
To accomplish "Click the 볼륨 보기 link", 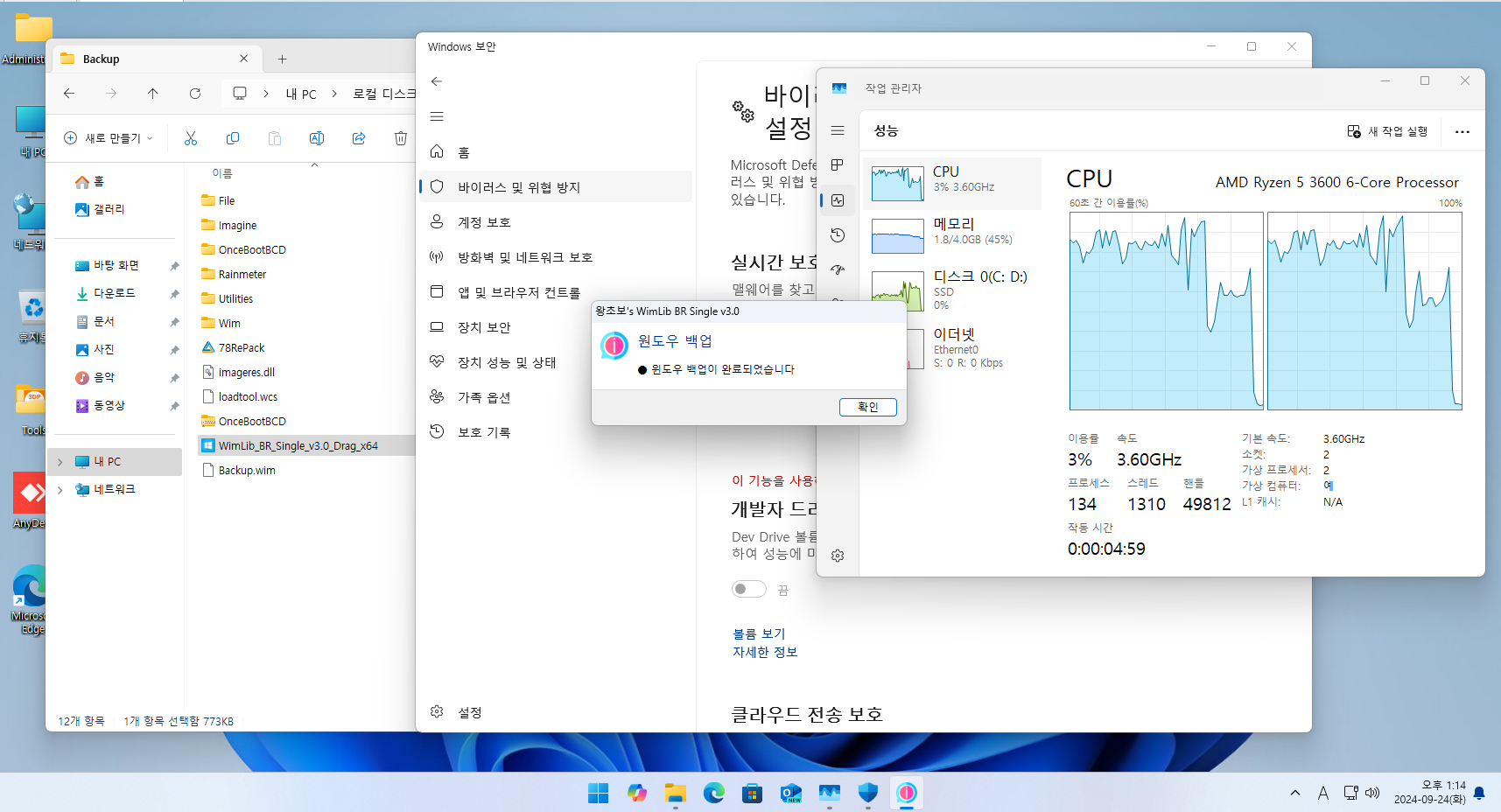I will point(759,633).
